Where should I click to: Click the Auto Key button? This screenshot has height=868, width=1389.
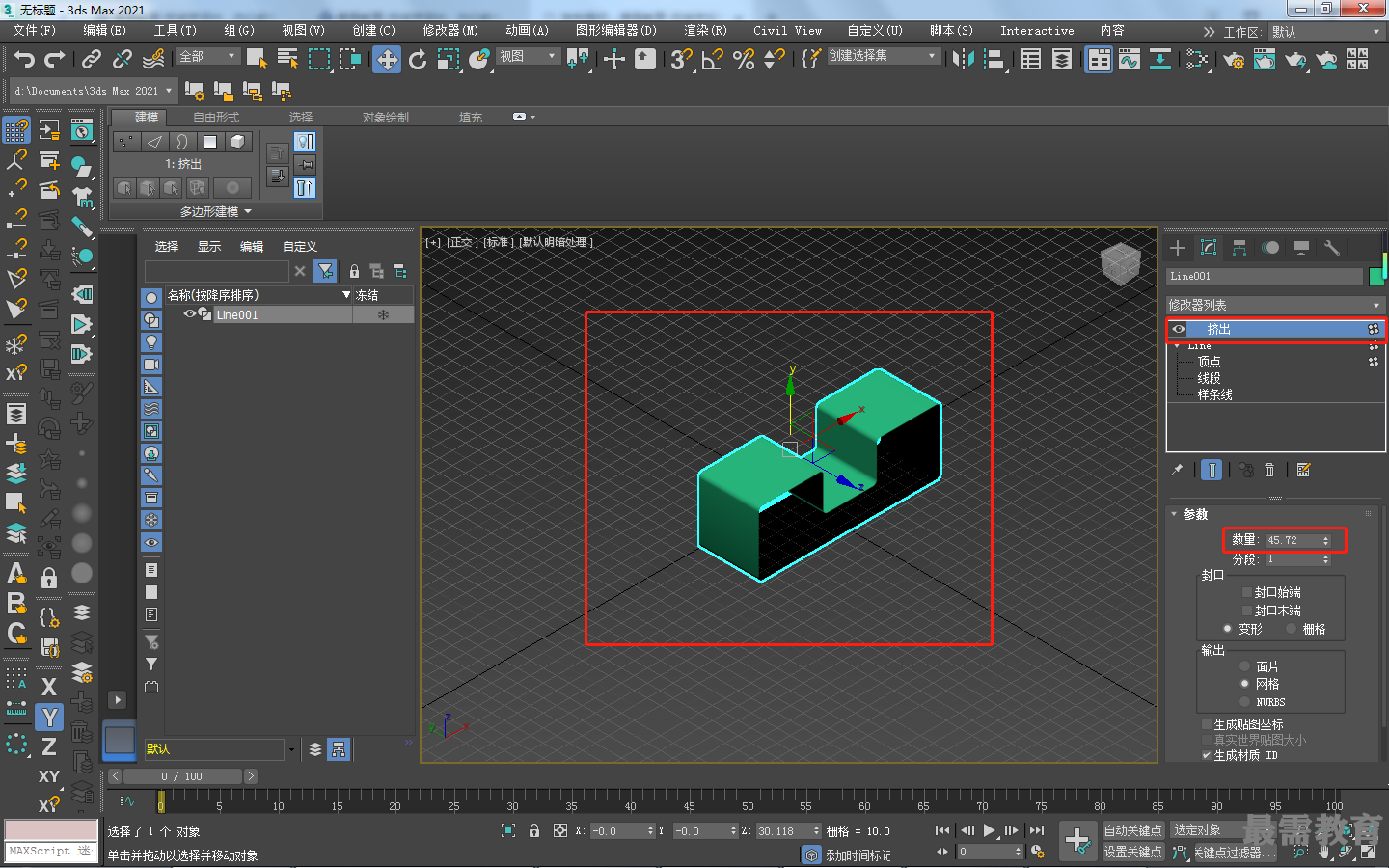pyautogui.click(x=1133, y=830)
